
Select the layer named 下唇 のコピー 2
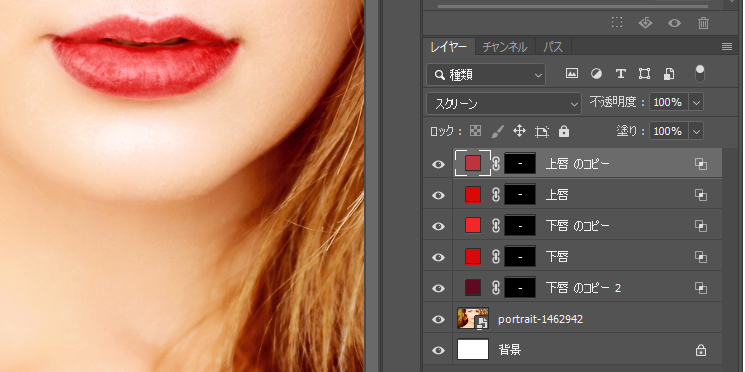583,288
